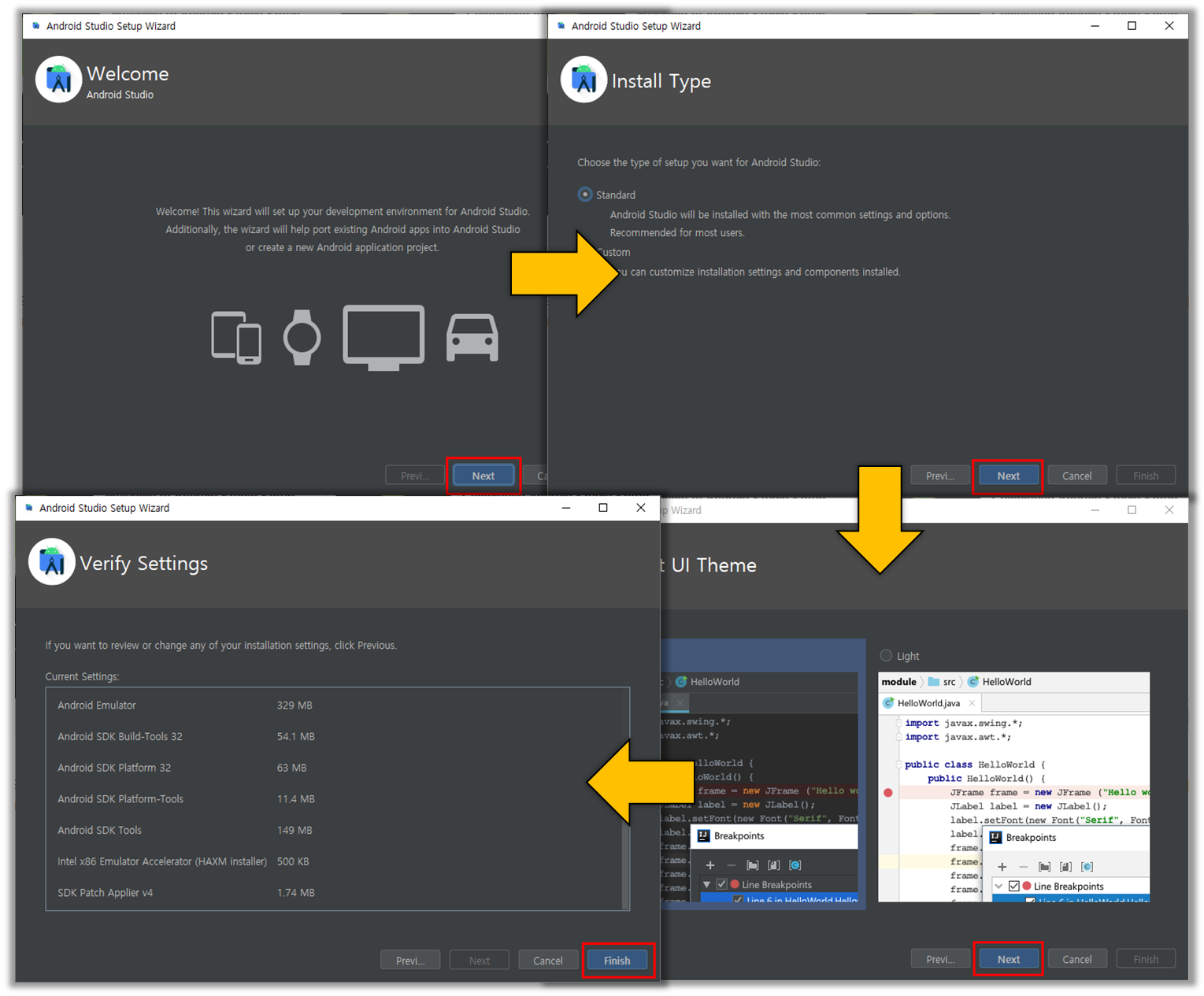Click the 1.74 MB size value

tap(296, 893)
